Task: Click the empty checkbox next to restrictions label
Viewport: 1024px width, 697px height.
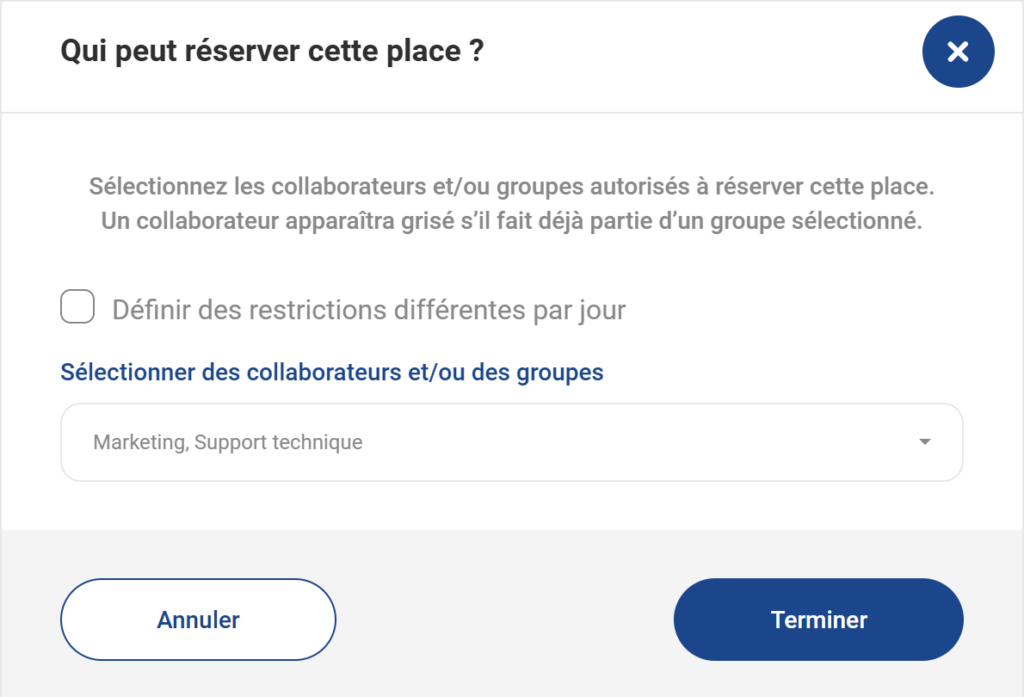Action: (x=77, y=307)
